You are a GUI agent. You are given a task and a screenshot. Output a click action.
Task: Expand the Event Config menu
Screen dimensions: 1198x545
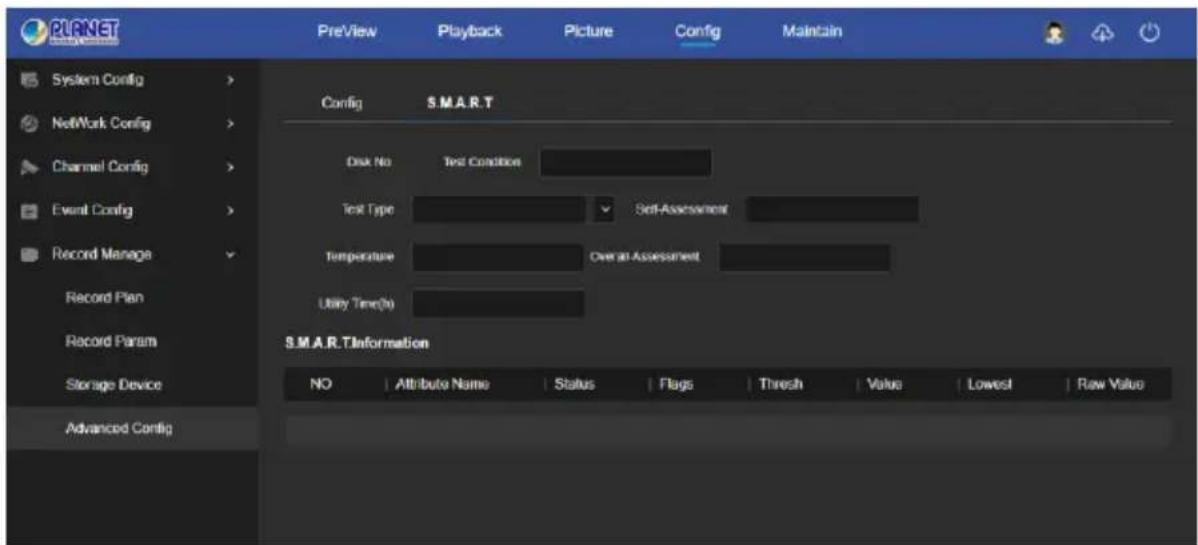(x=232, y=209)
